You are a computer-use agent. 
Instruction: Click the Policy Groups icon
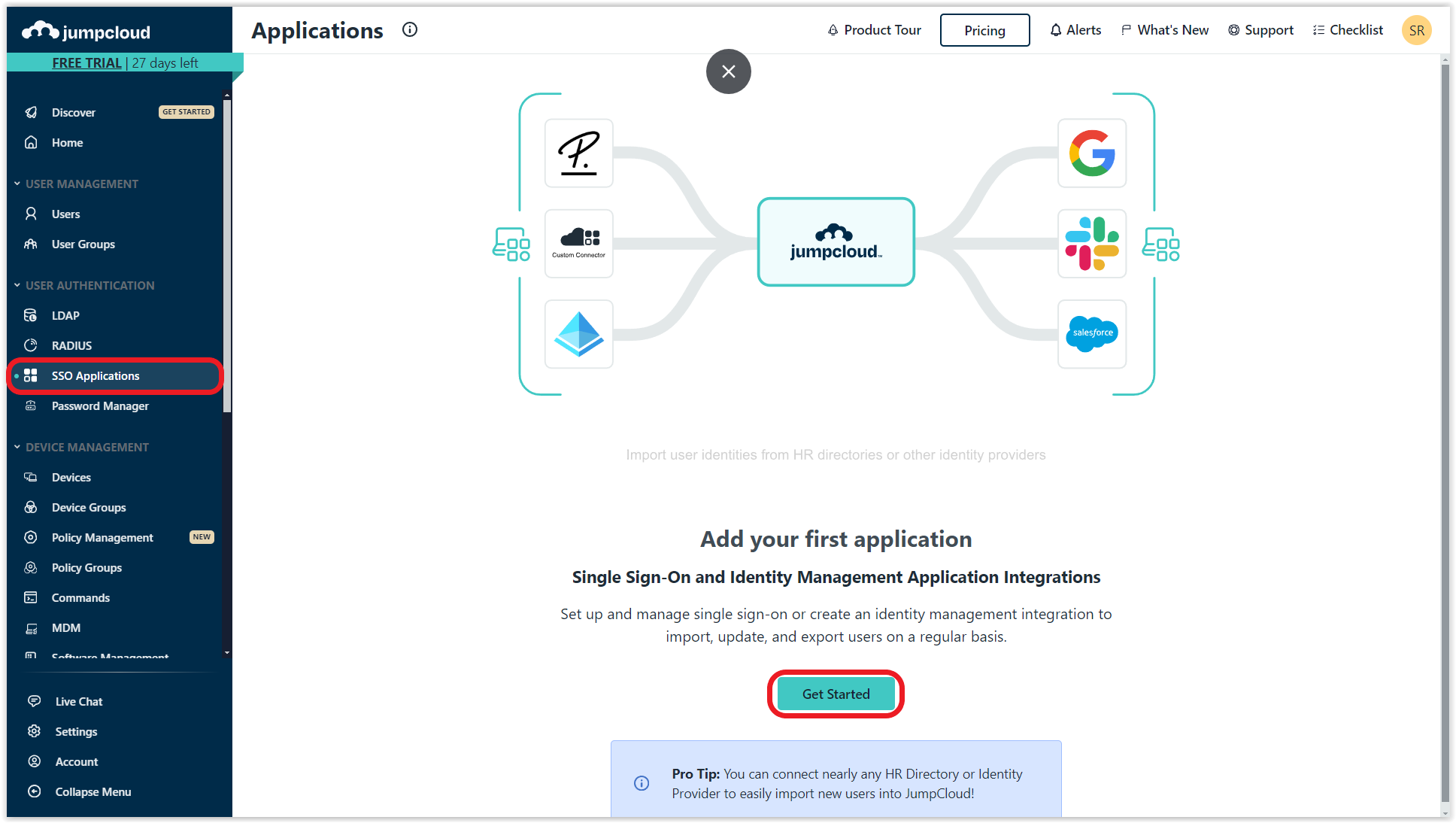click(x=31, y=567)
